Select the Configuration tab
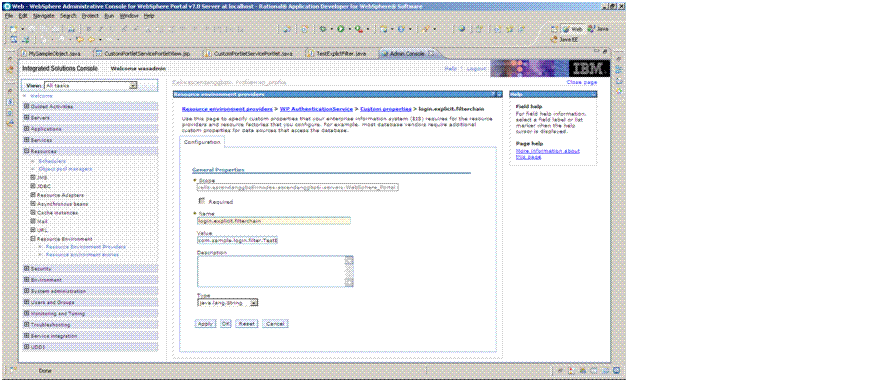The image size is (891, 382). pyautogui.click(x=202, y=142)
